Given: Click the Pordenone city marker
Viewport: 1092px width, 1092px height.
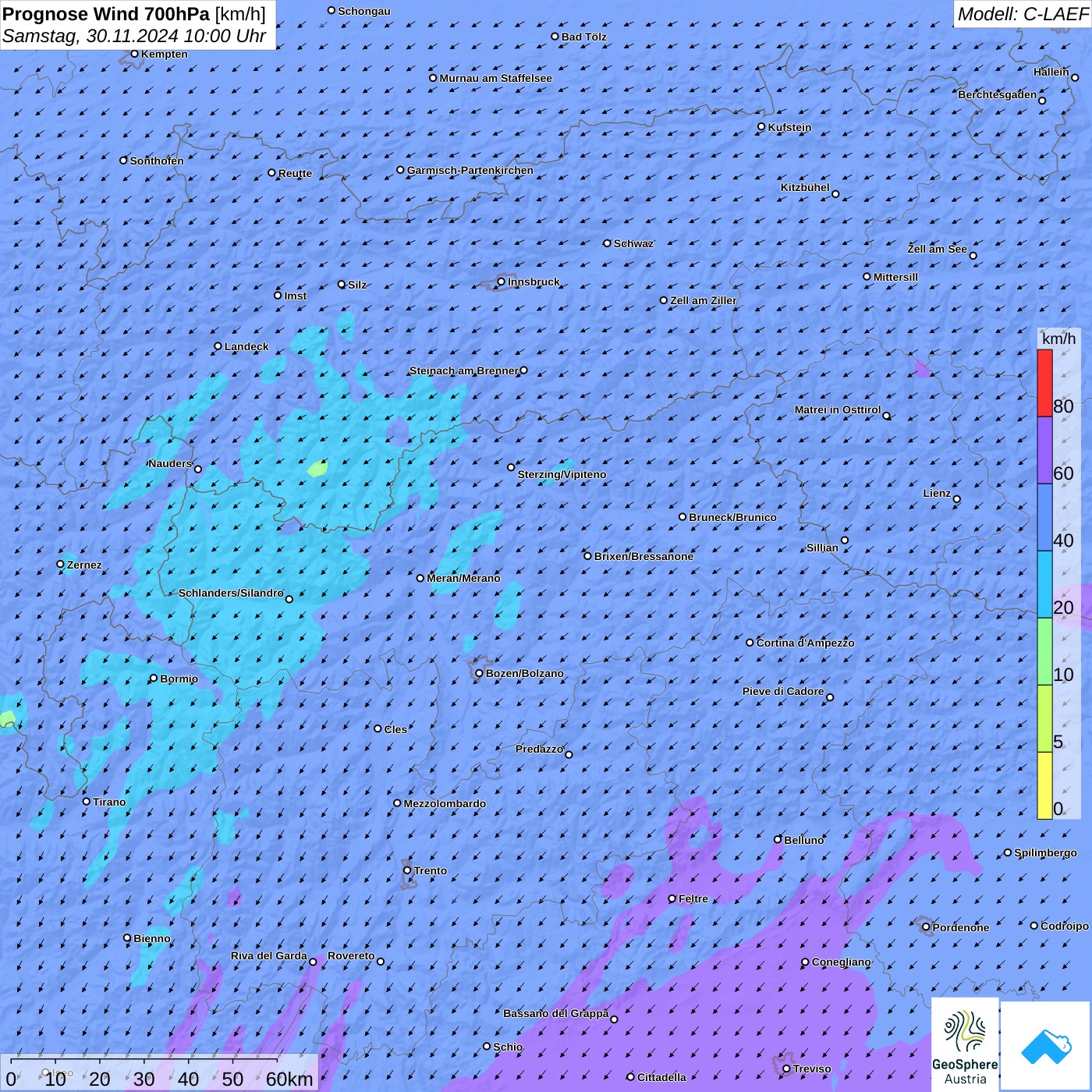Looking at the screenshot, I should [927, 927].
